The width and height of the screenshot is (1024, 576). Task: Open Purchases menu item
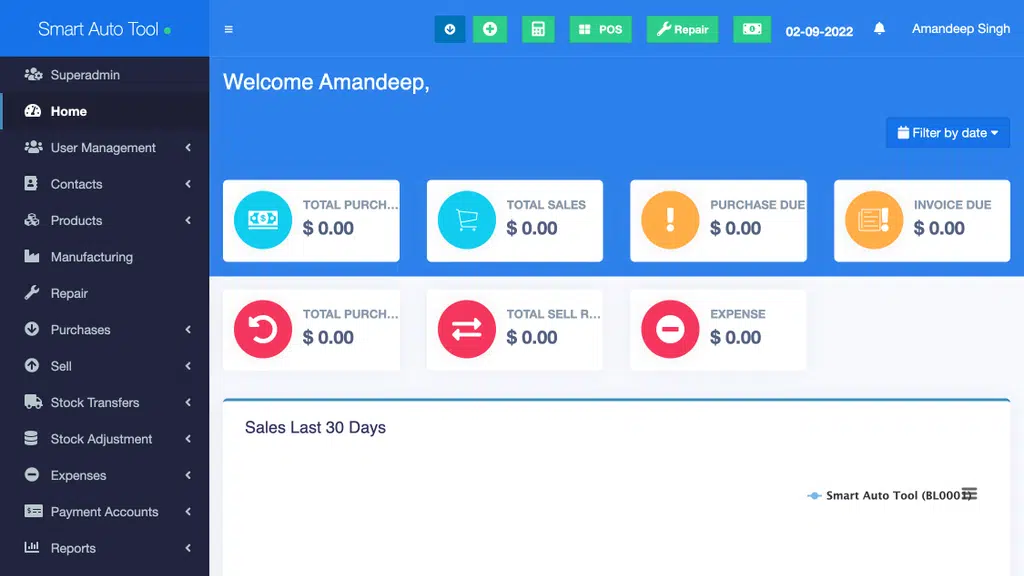coord(104,330)
